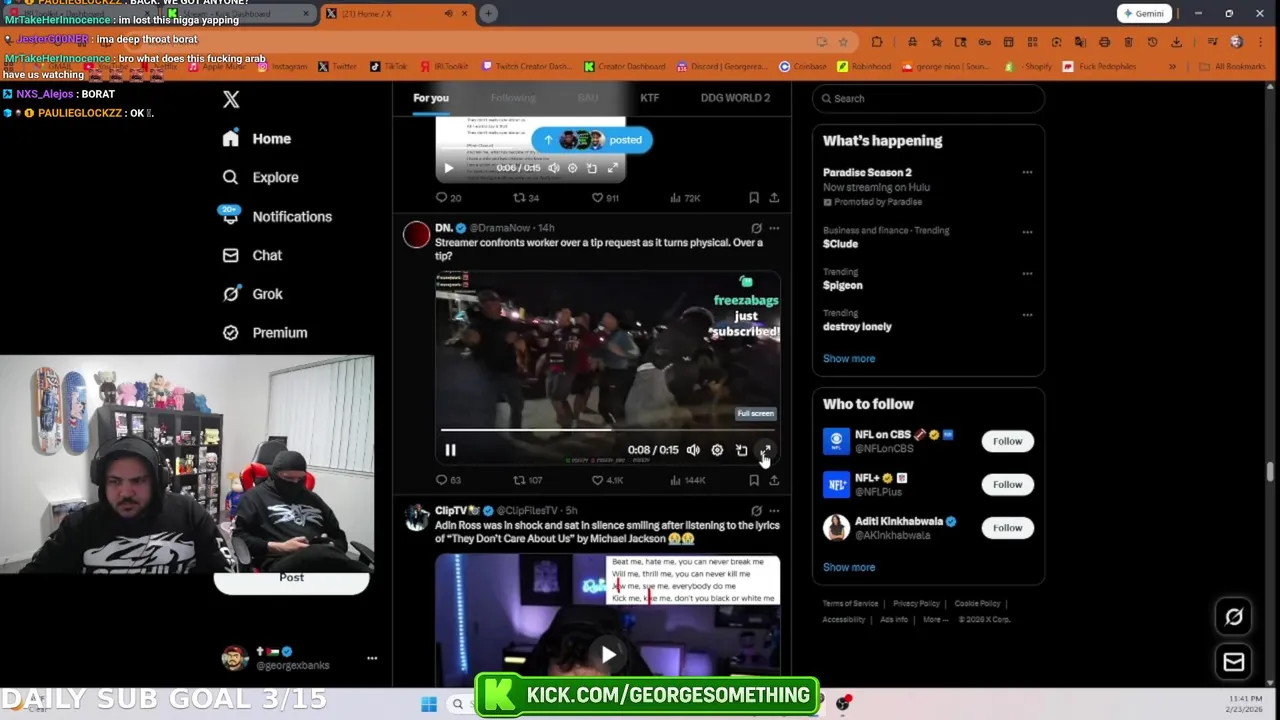Open Grok from the sidebar
Viewport: 1280px width, 720px height.
pos(252,294)
